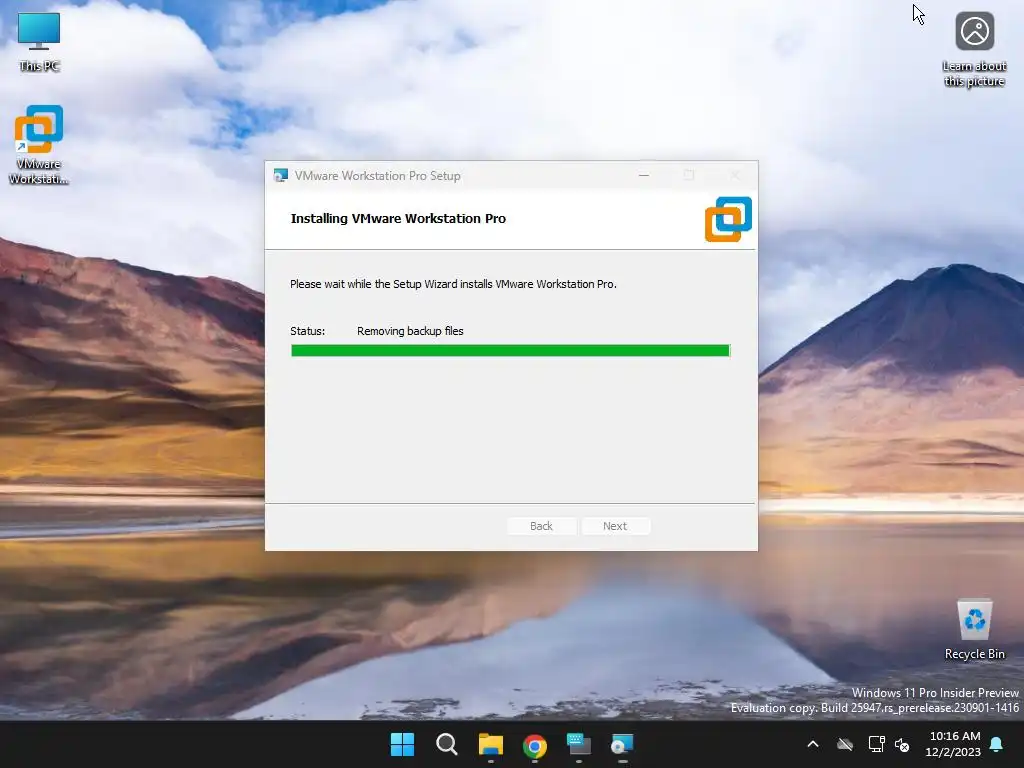
Task: Click the setup window title bar icon
Action: tap(281, 175)
